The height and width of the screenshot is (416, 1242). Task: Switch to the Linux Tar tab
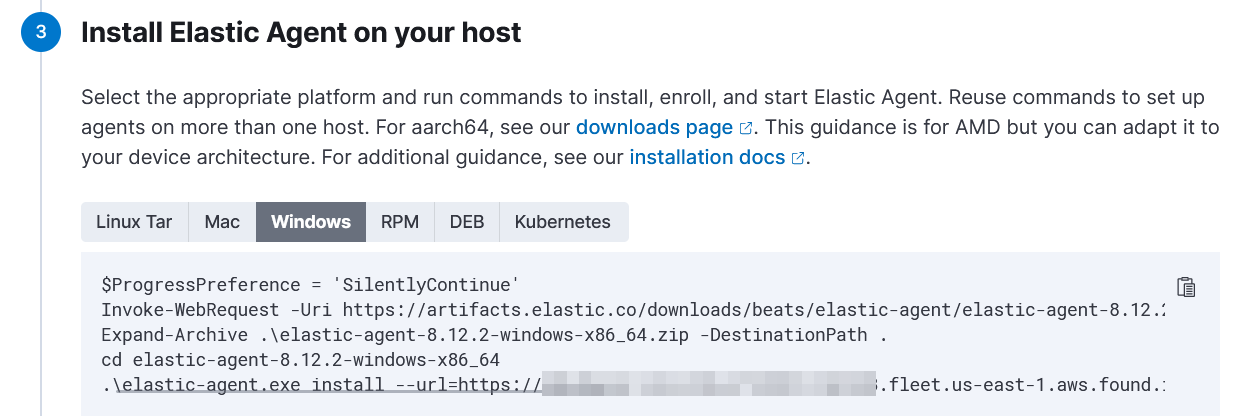(134, 222)
